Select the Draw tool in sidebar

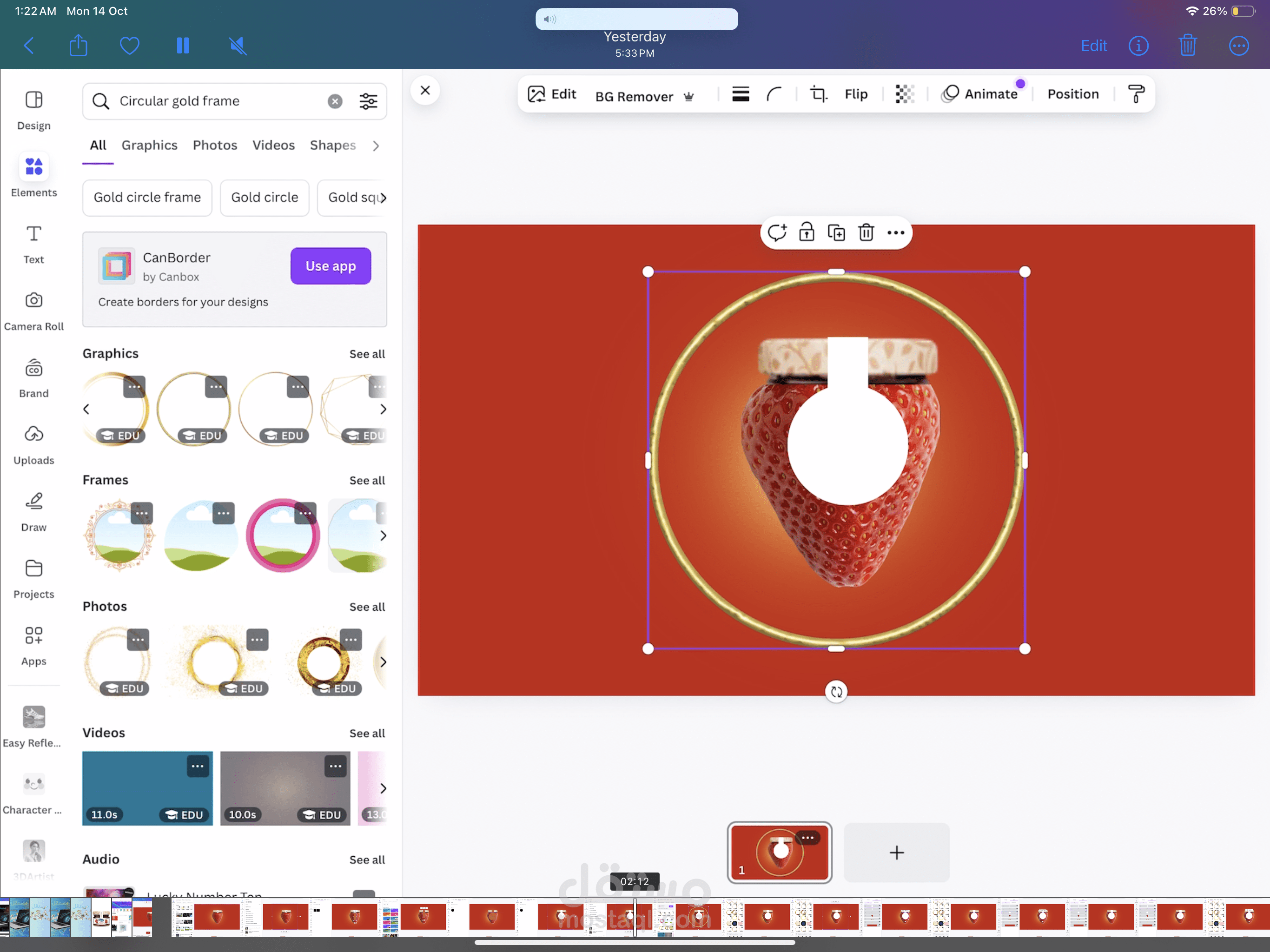(x=34, y=511)
